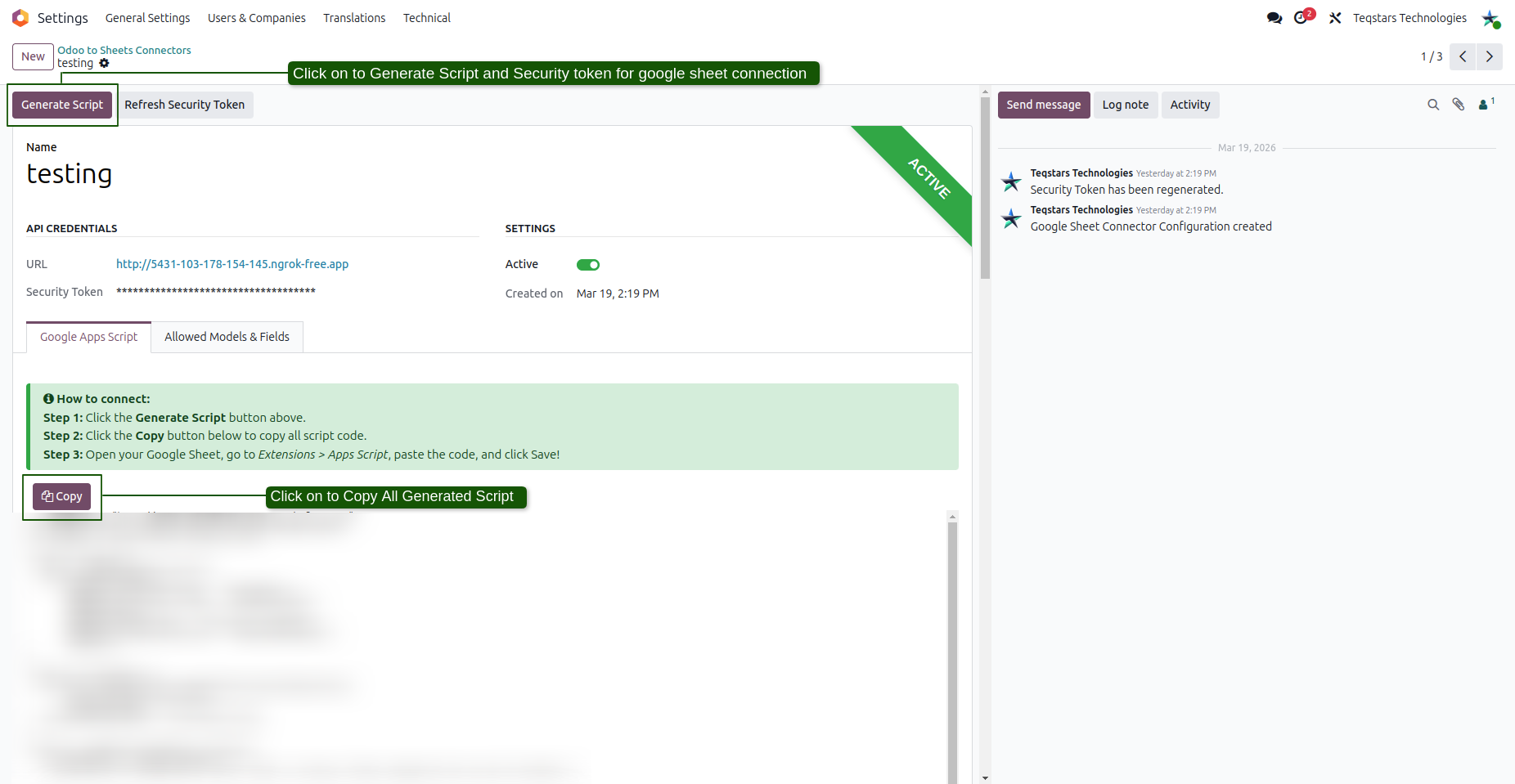This screenshot has height=784, width=1515.
Task: Click the Activity button
Action: [x=1190, y=105]
